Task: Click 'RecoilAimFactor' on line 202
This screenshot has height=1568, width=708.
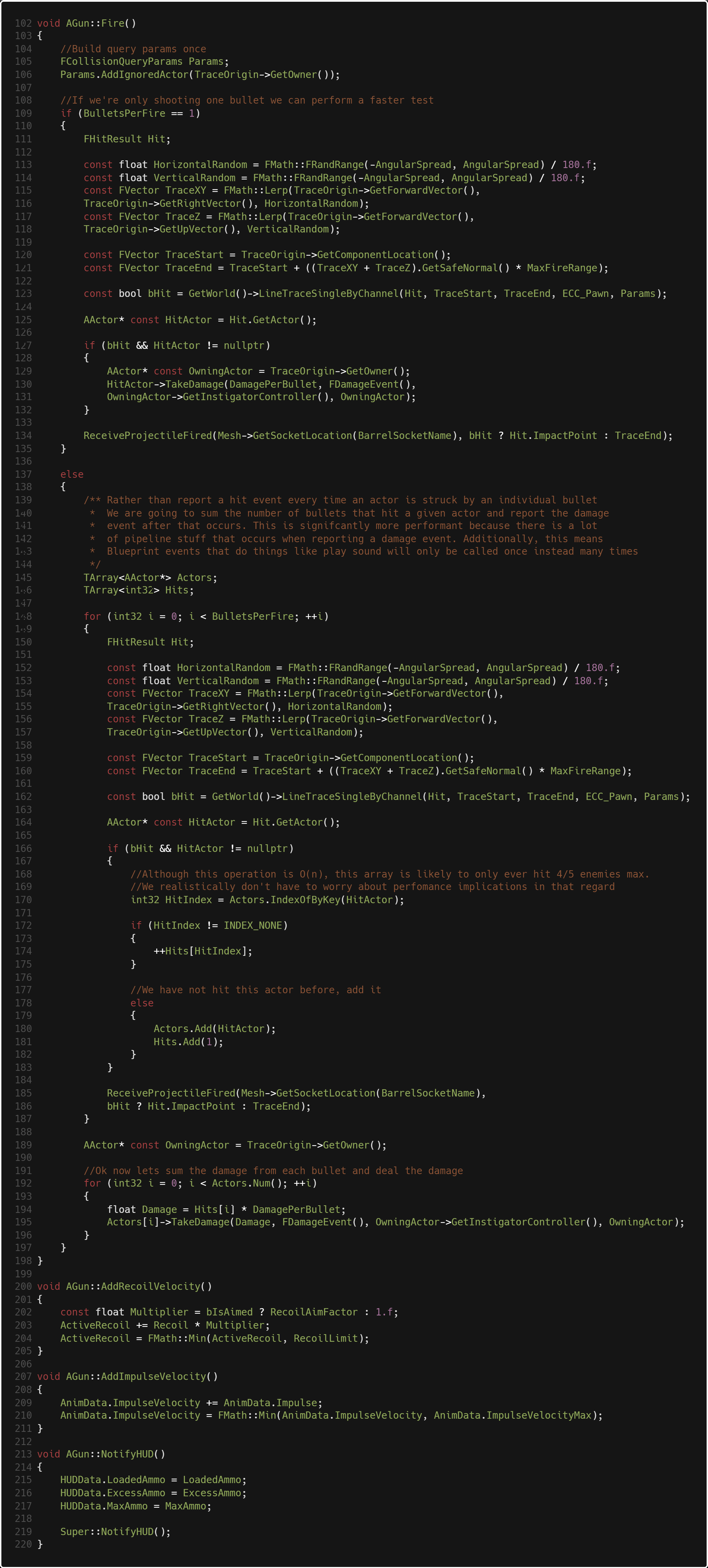Action: pos(314,1312)
